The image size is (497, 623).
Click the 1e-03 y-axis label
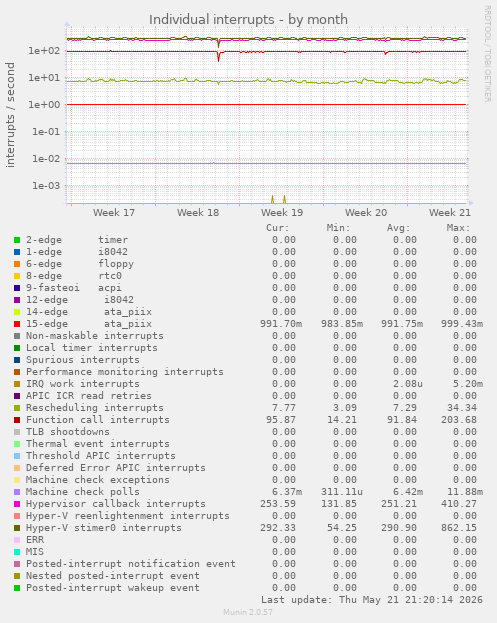(46, 186)
